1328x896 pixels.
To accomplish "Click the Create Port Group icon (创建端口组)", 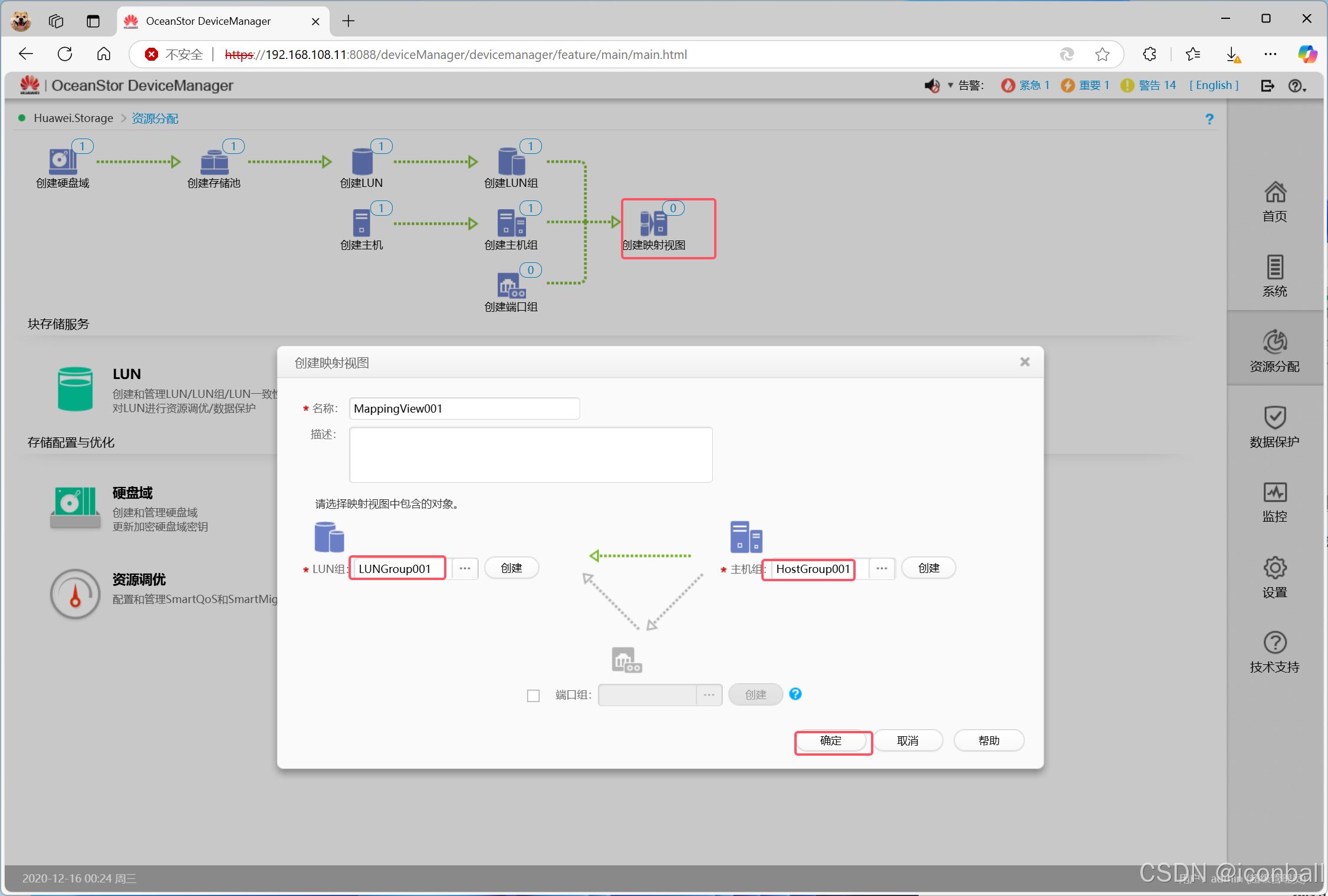I will pyautogui.click(x=511, y=285).
